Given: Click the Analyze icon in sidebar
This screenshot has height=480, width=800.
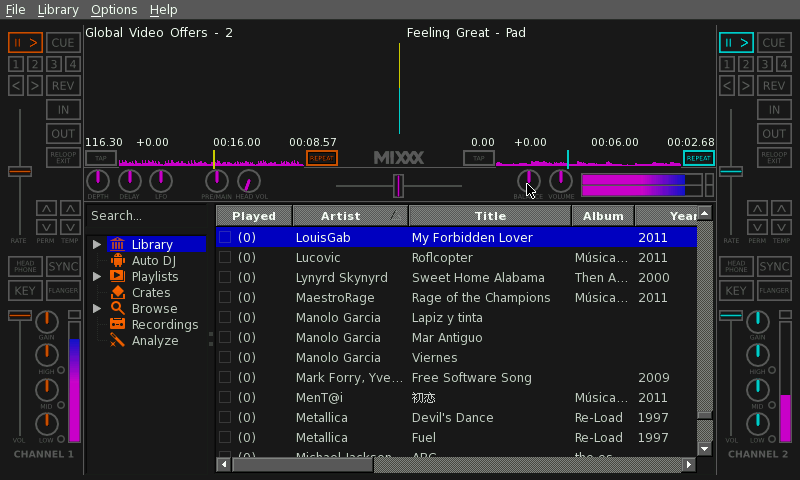Looking at the screenshot, I should [118, 341].
